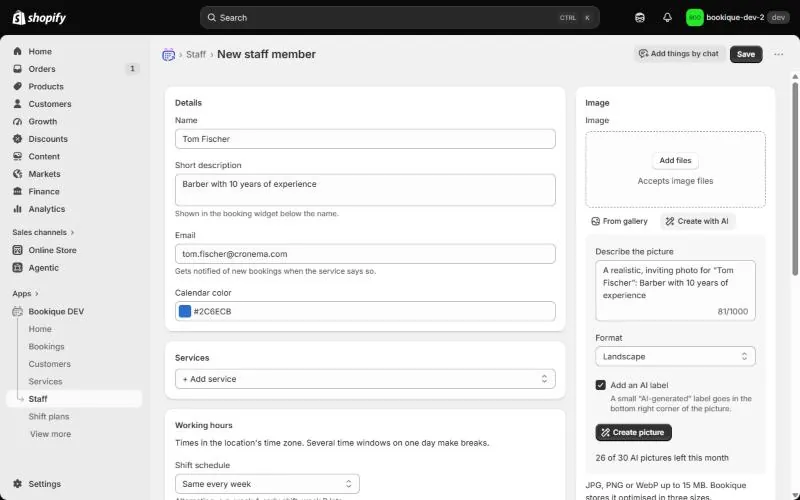800x500 pixels.
Task: Click the Orders badge showing 1
Action: (x=132, y=68)
